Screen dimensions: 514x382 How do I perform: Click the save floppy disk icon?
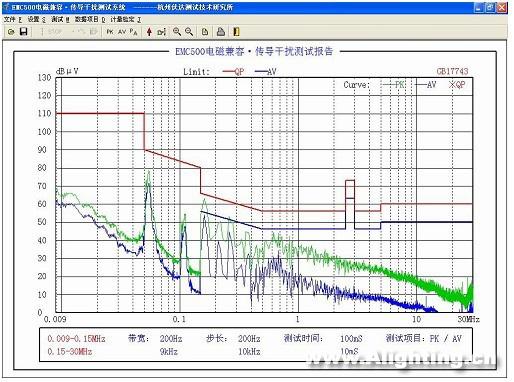(x=23, y=32)
